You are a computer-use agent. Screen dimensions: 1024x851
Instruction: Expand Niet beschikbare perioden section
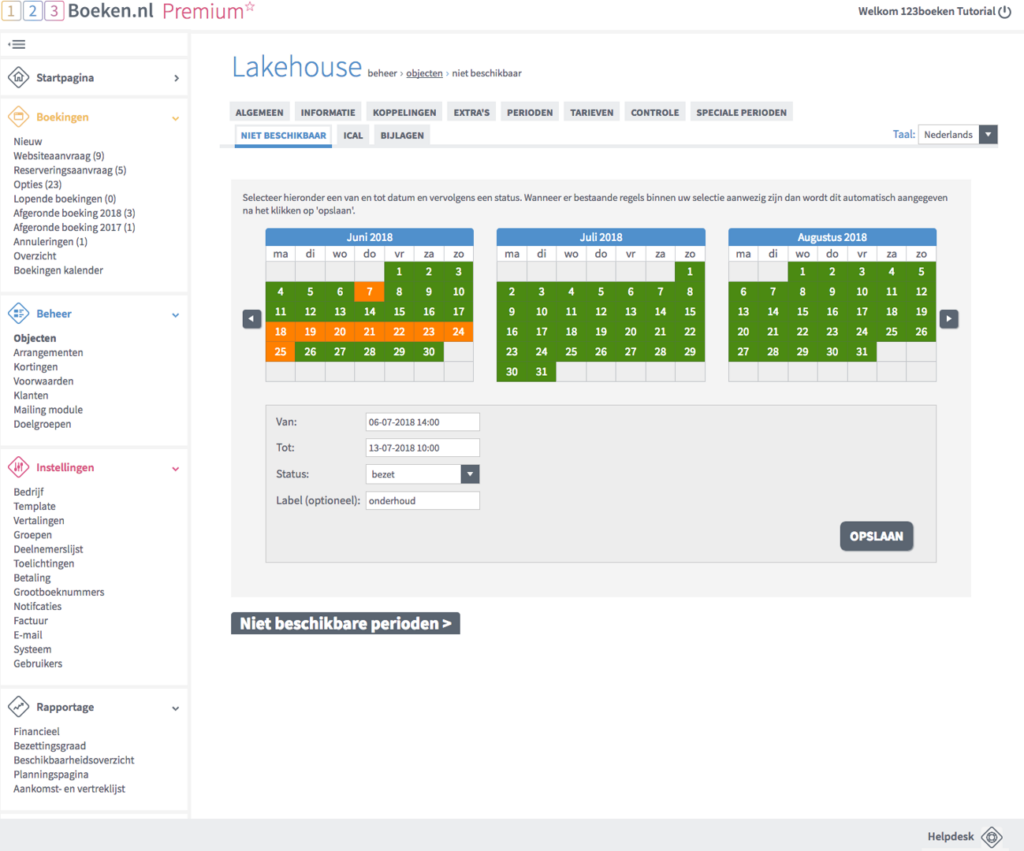click(x=345, y=623)
